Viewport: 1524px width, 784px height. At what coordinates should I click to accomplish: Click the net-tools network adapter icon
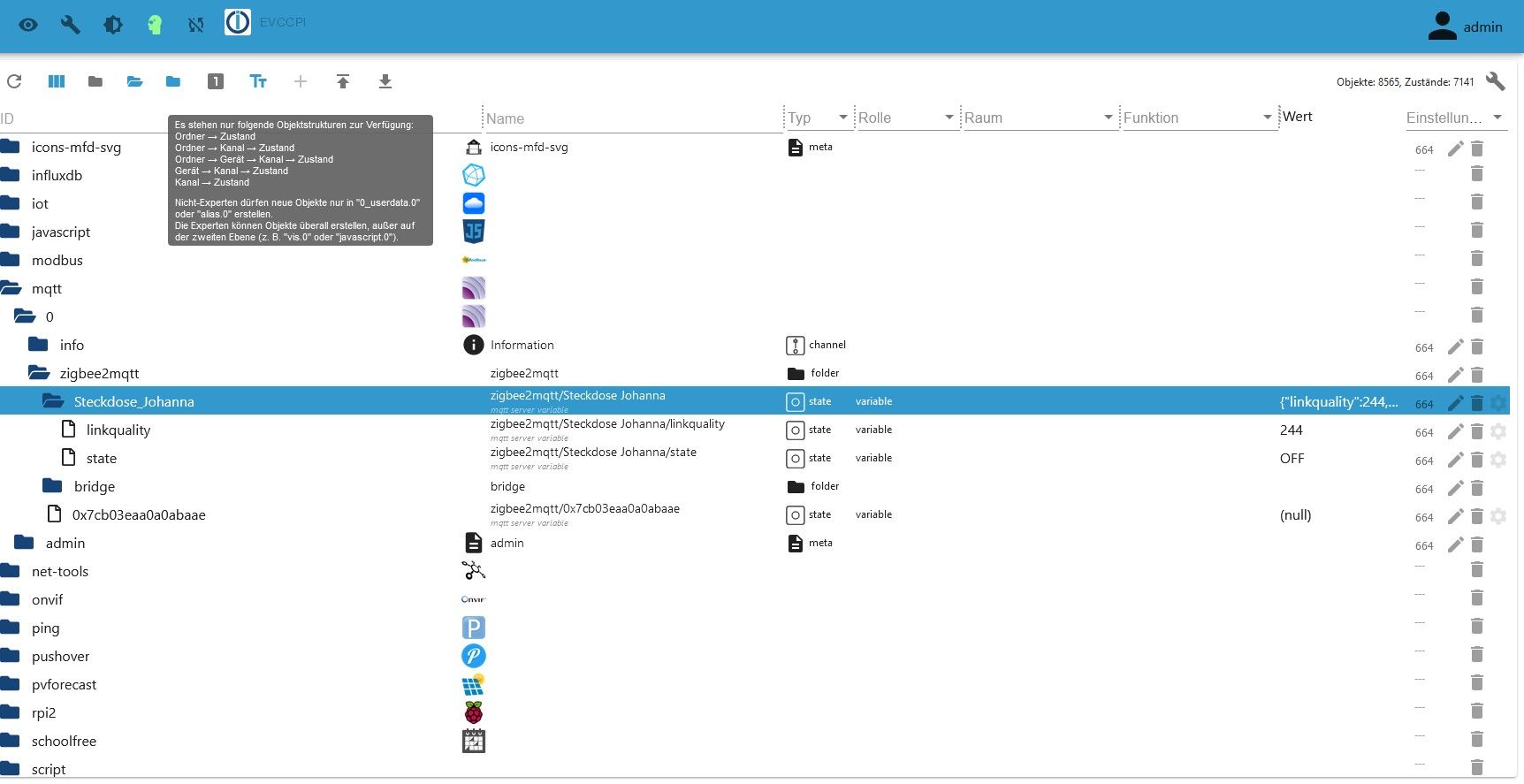(474, 571)
